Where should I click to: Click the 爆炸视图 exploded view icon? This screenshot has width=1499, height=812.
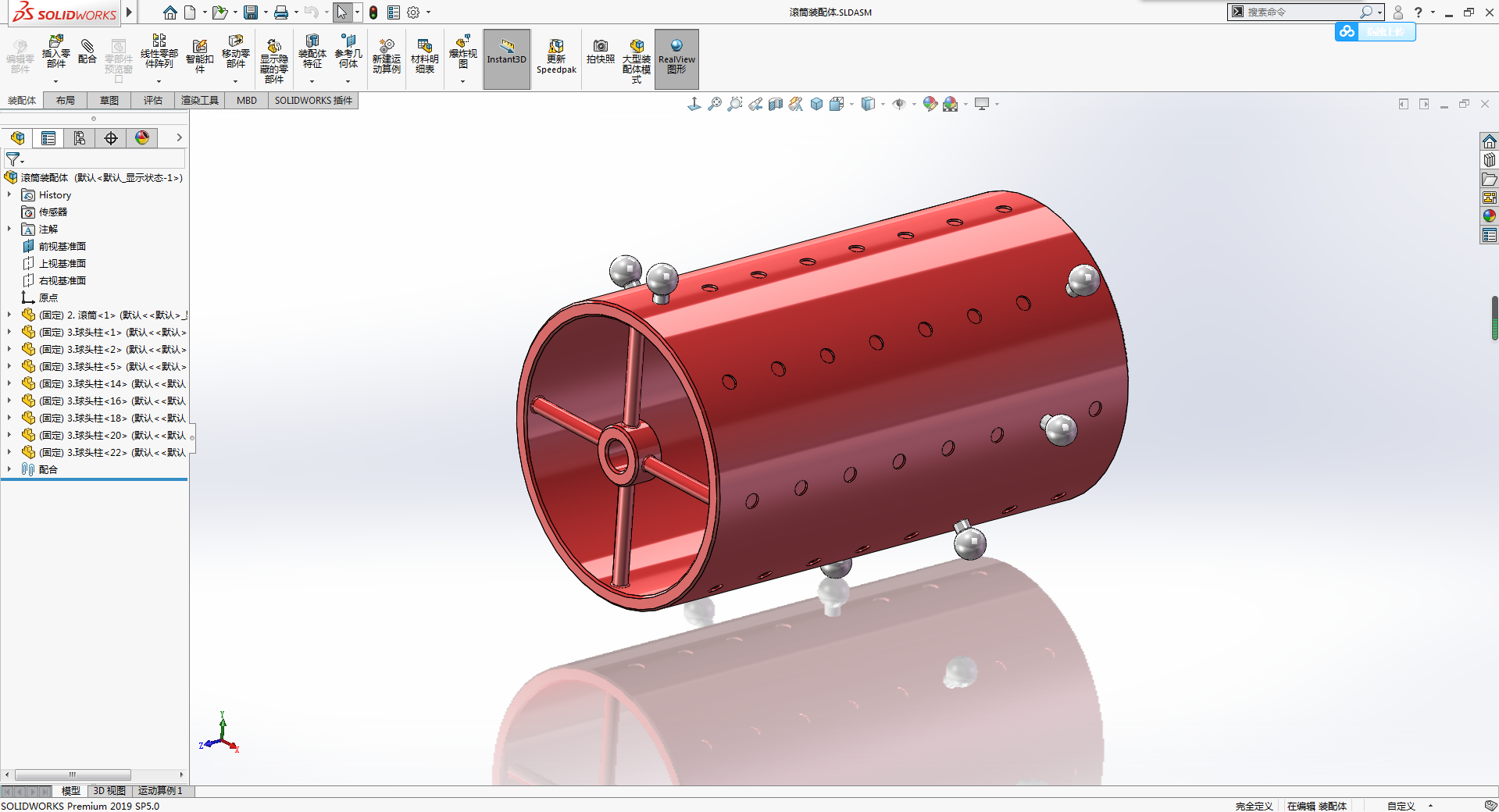pyautogui.click(x=462, y=52)
